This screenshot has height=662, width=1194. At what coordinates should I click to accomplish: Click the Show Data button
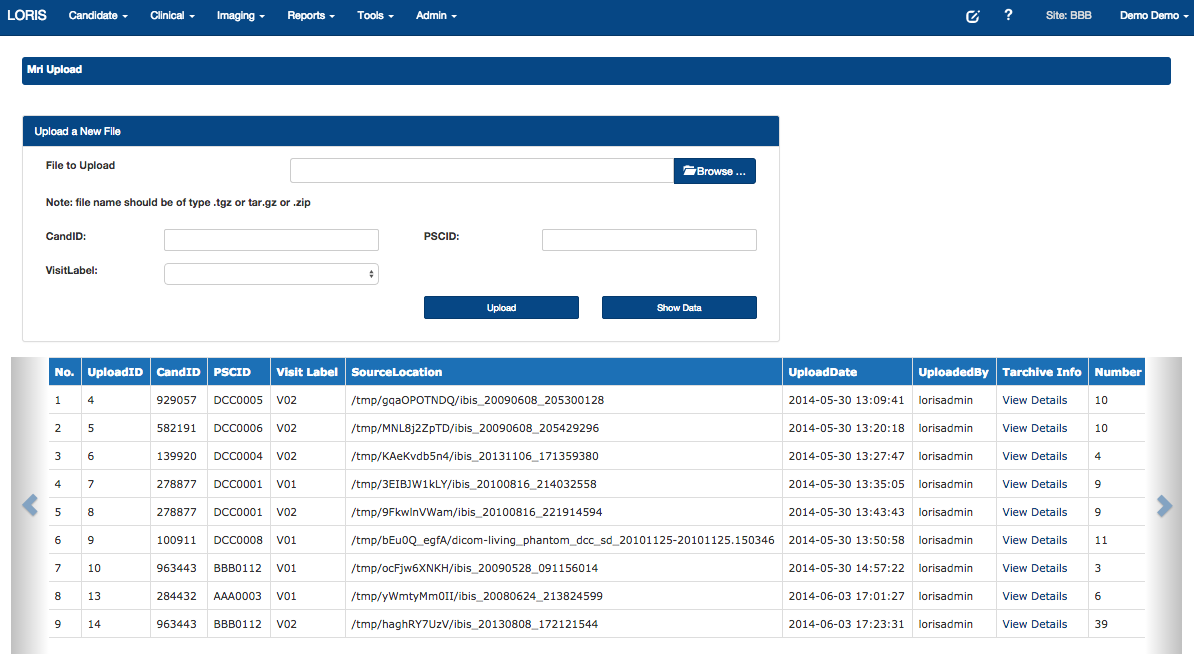tap(679, 308)
